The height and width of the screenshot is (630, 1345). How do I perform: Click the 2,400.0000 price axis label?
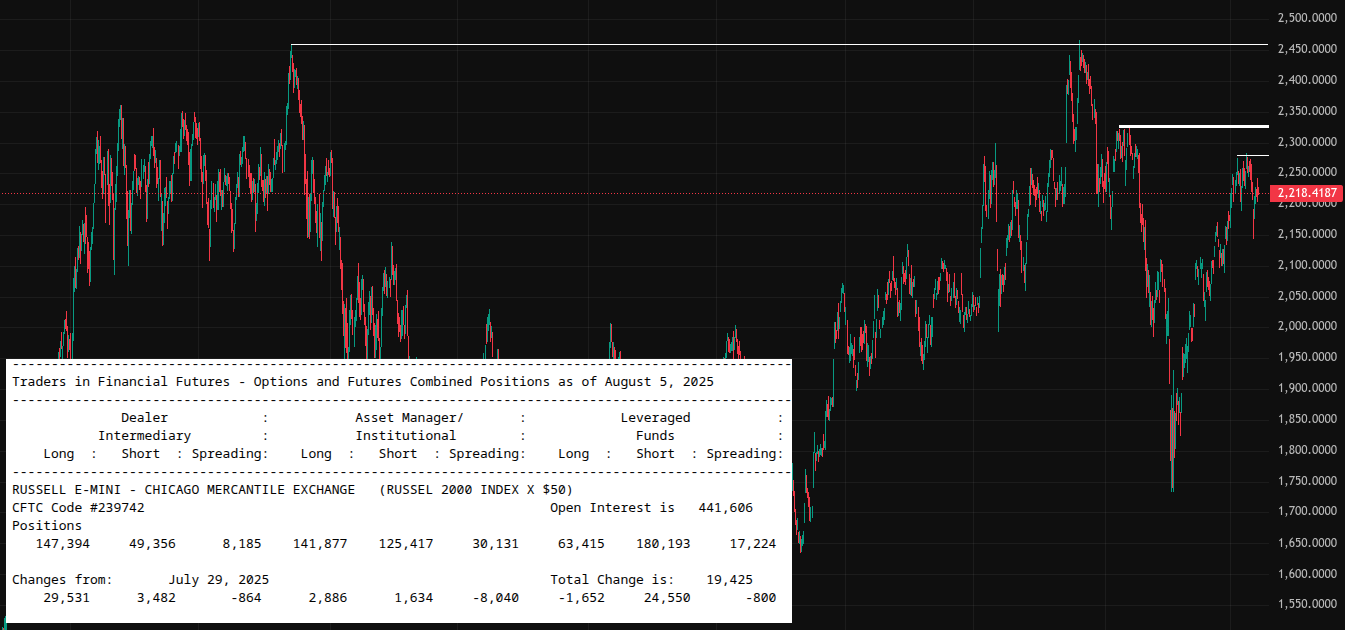pos(1308,80)
